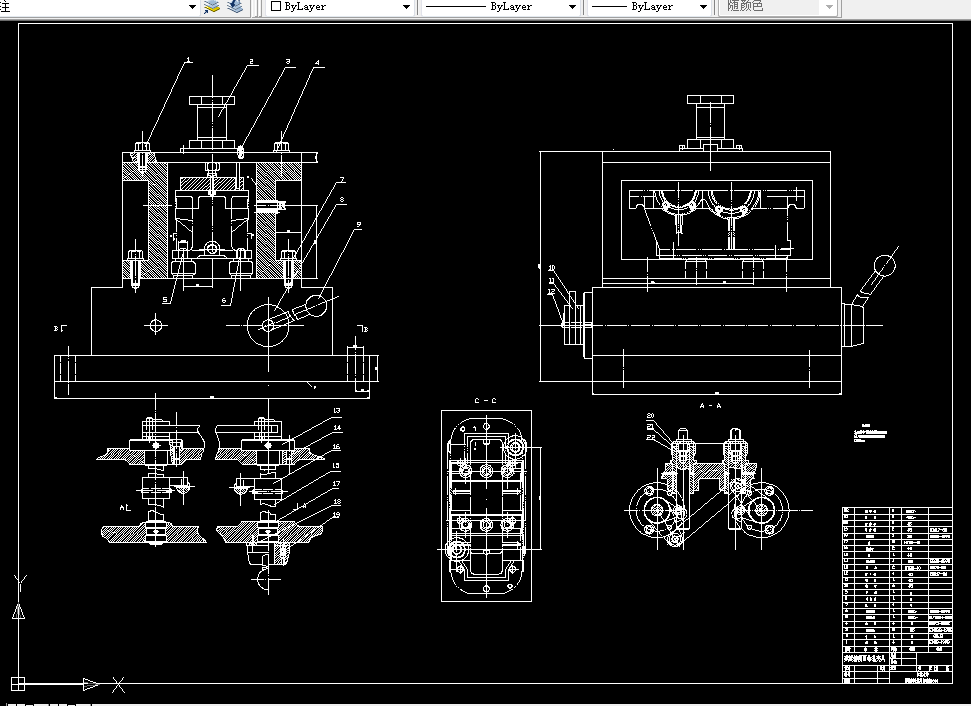The image size is (971, 706).
Task: Click balloon number 2 in front view
Action: [x=251, y=61]
